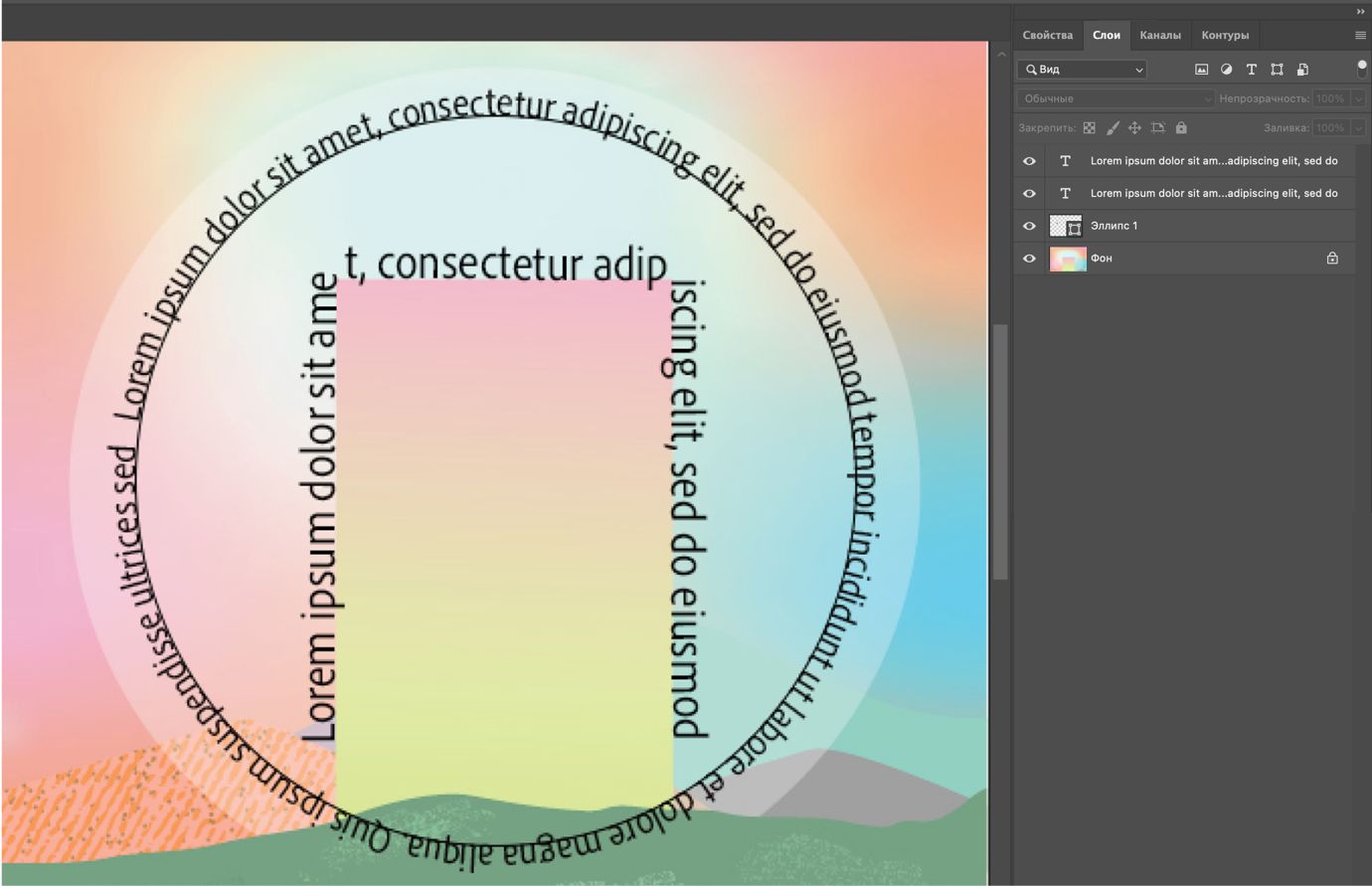Filter for type layers
The width and height of the screenshot is (1372, 886).
tap(1251, 70)
